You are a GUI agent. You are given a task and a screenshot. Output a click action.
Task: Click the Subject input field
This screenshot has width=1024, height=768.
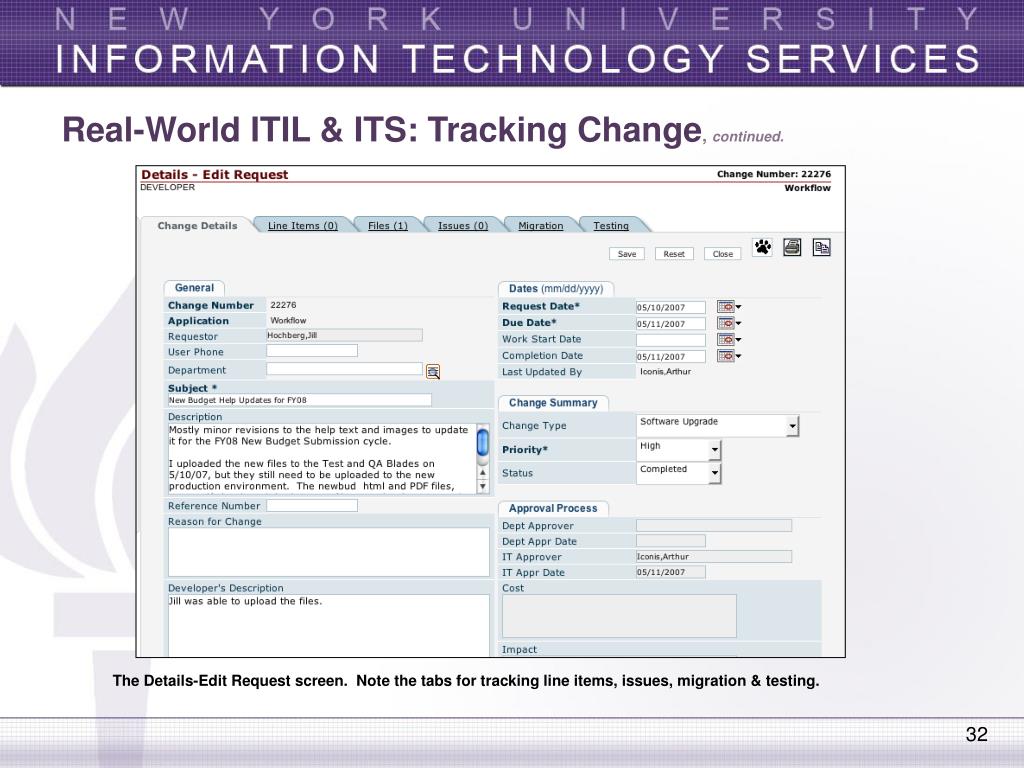(x=300, y=400)
